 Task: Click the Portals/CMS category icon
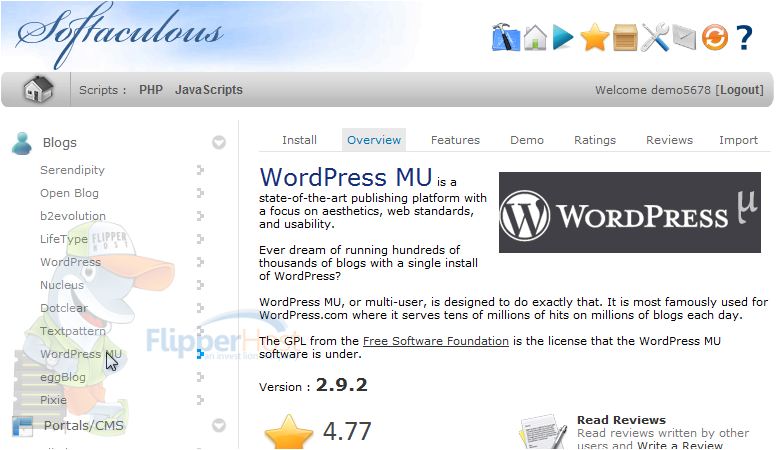click(22, 426)
